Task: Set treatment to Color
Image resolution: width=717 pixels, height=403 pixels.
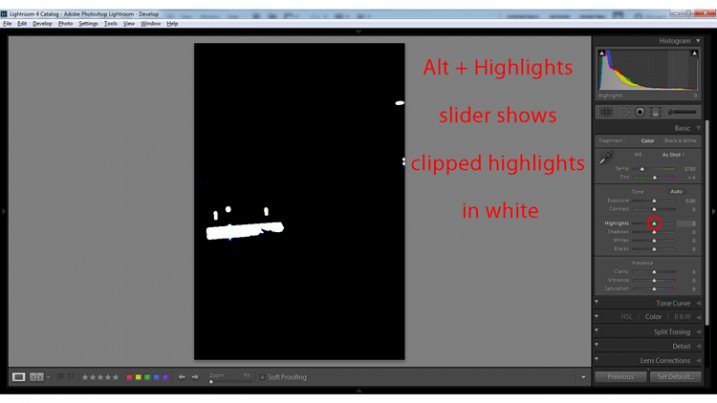Action: (647, 141)
